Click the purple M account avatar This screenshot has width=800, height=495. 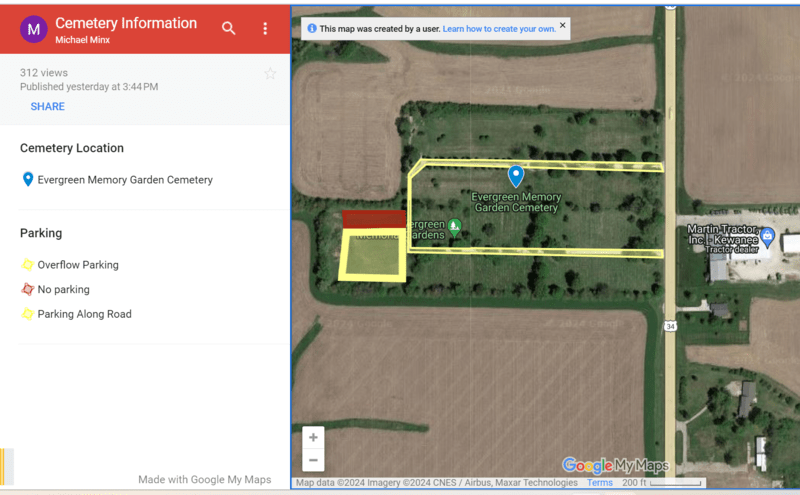coord(34,29)
